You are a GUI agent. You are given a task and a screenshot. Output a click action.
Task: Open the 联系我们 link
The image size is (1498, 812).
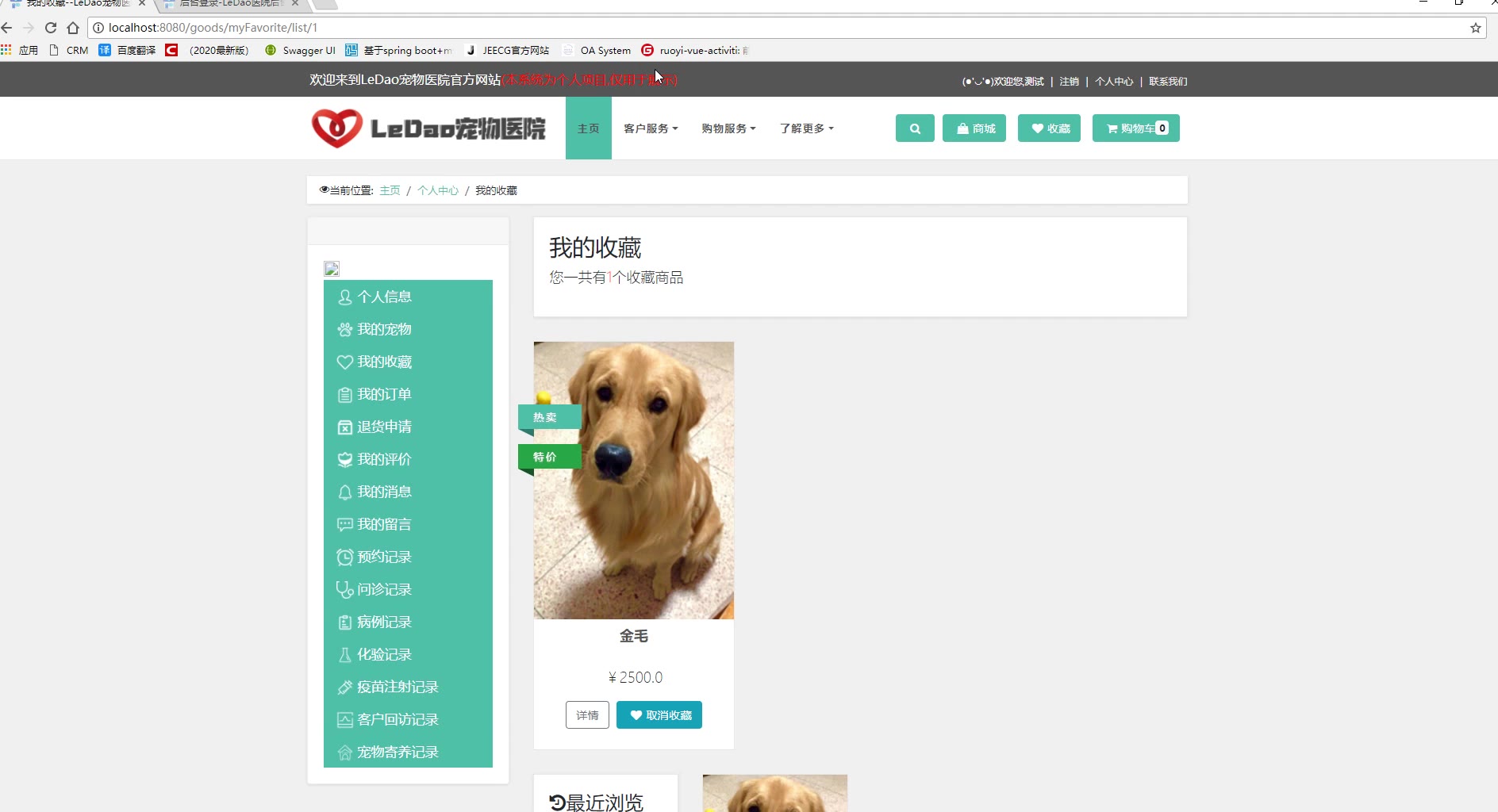point(1168,81)
